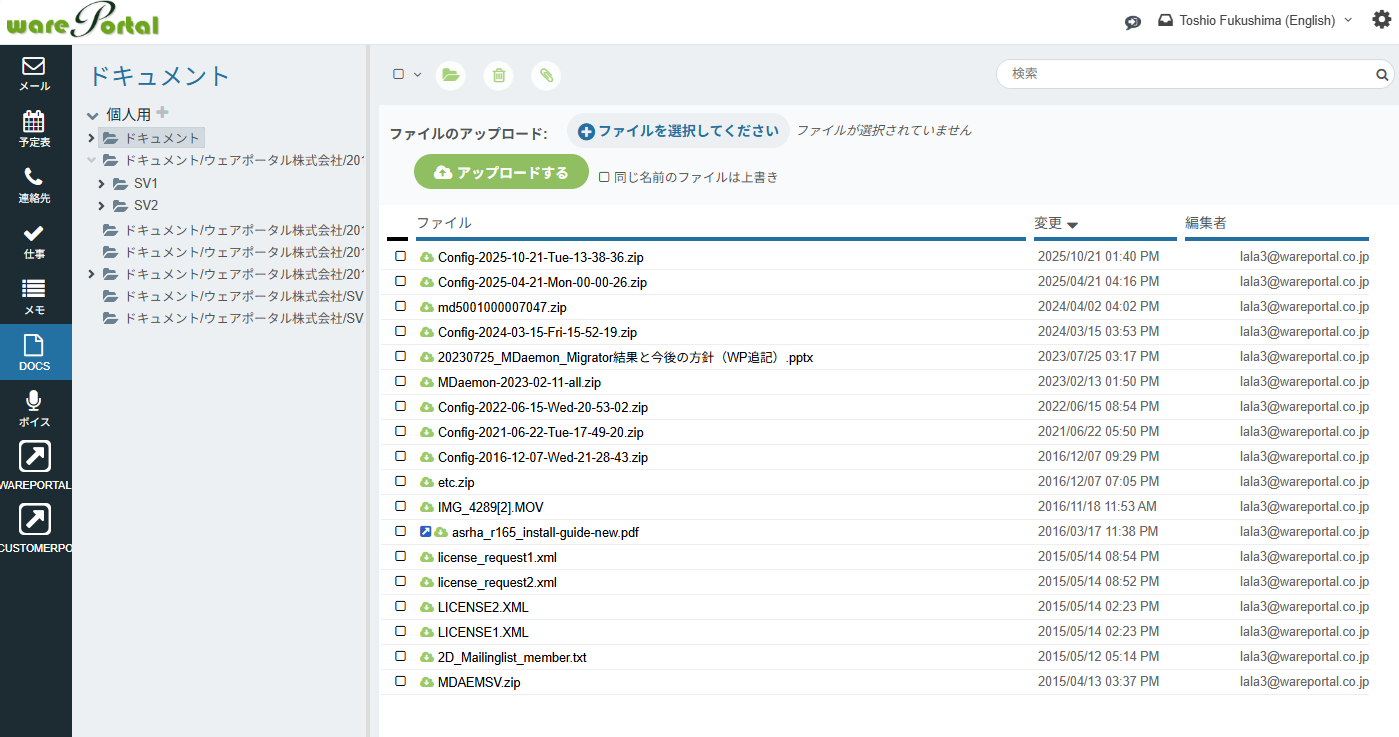Click in the search field
Screen dimensions: 1399x737
pyautogui.click(x=1185, y=74)
